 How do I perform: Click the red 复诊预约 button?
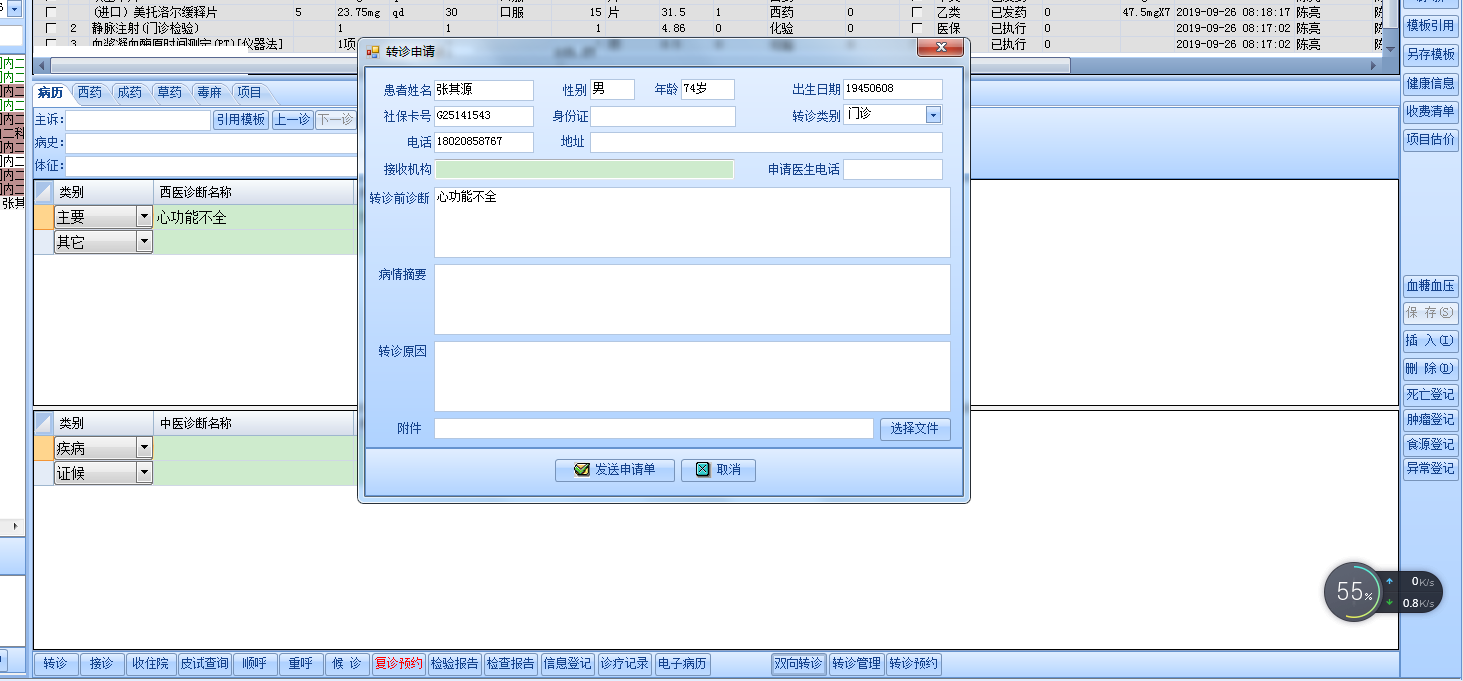click(x=399, y=664)
